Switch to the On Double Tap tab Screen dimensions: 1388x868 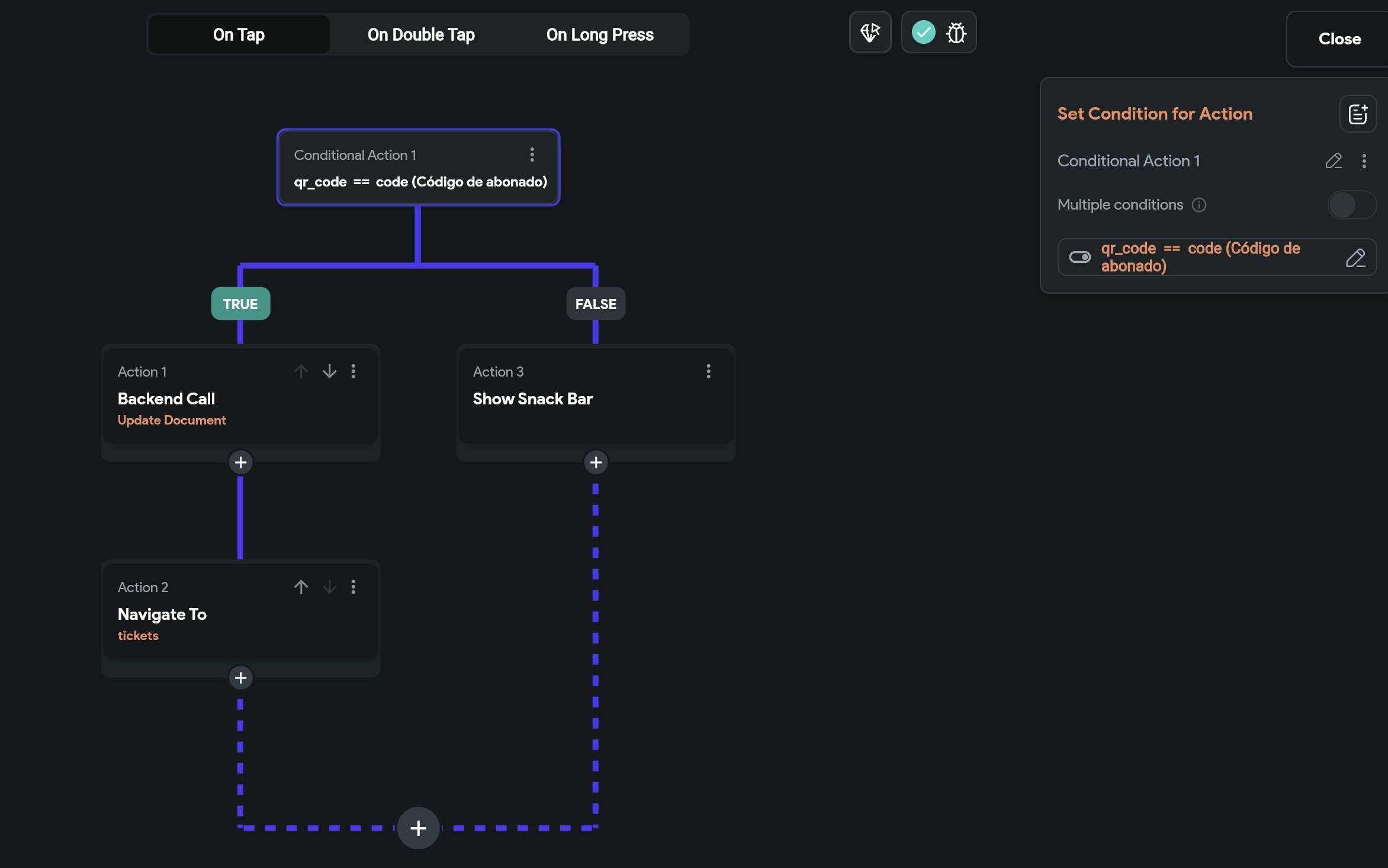(x=421, y=35)
